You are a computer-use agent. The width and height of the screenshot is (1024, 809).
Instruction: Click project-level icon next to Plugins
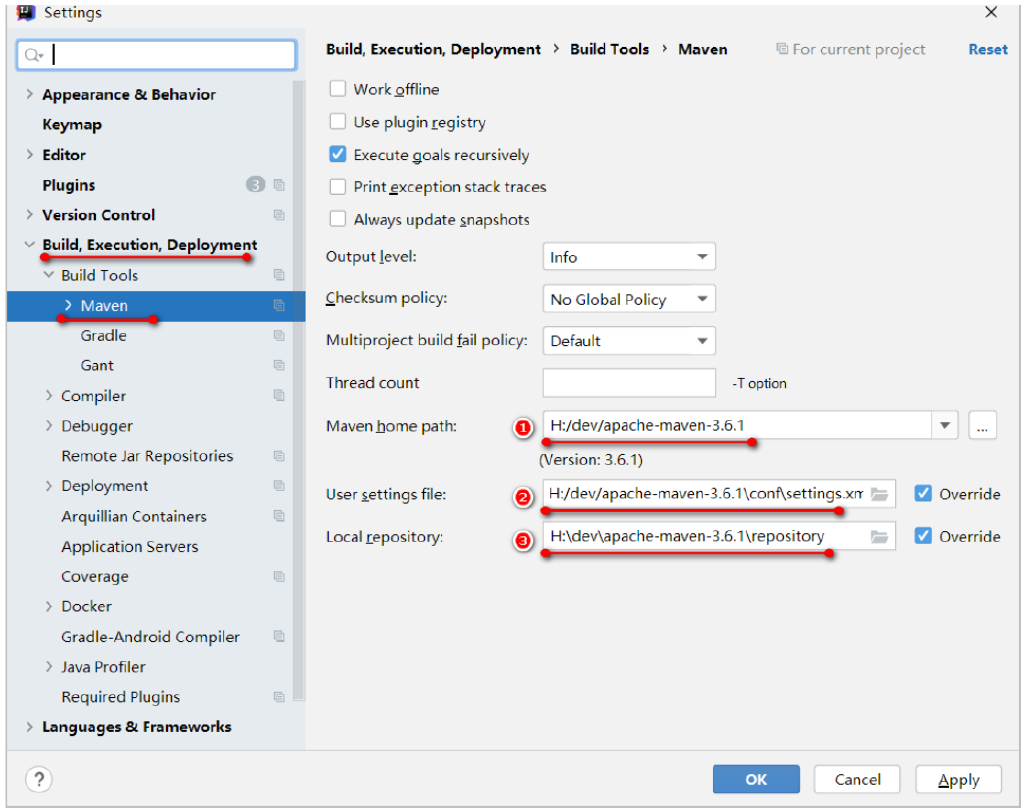[279, 185]
